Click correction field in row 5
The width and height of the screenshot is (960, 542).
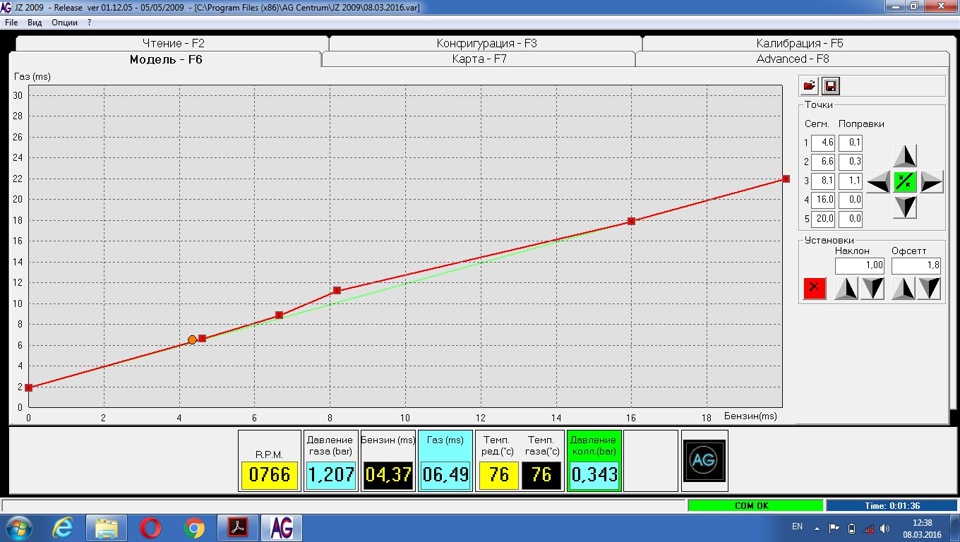click(x=850, y=219)
